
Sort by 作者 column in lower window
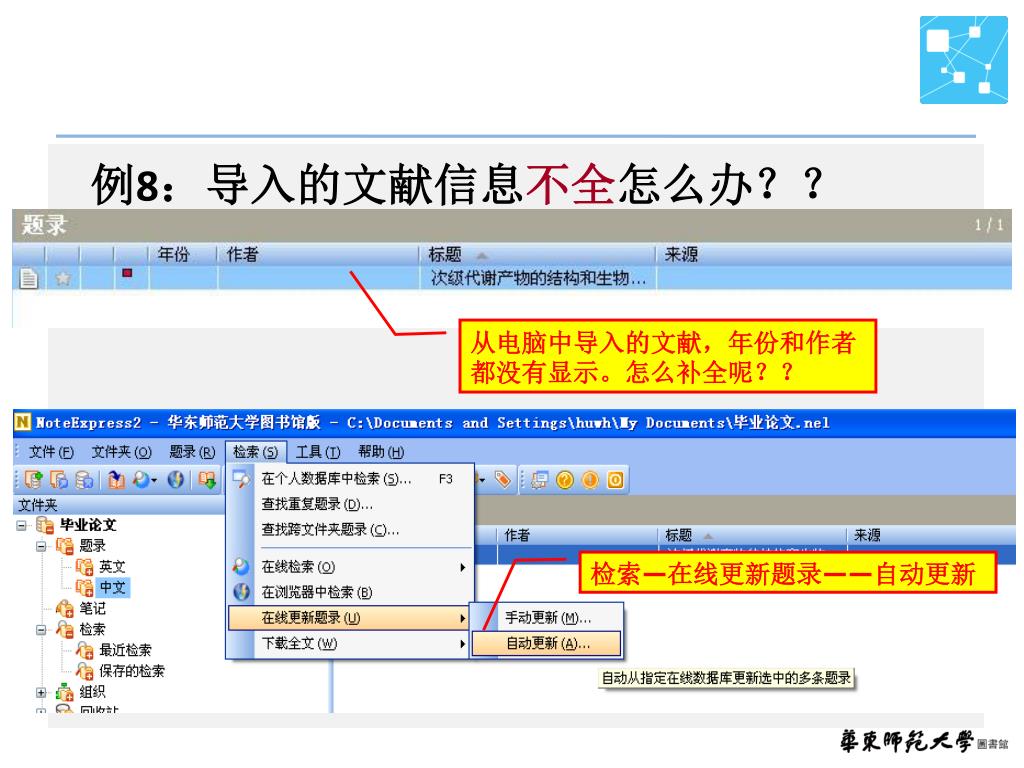(x=577, y=536)
